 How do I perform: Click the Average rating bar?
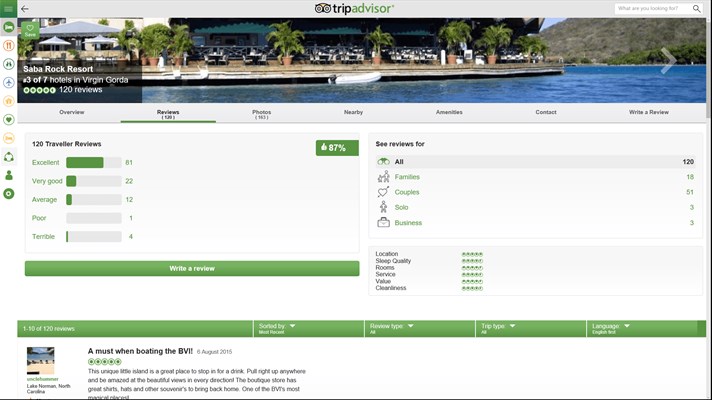click(94, 200)
